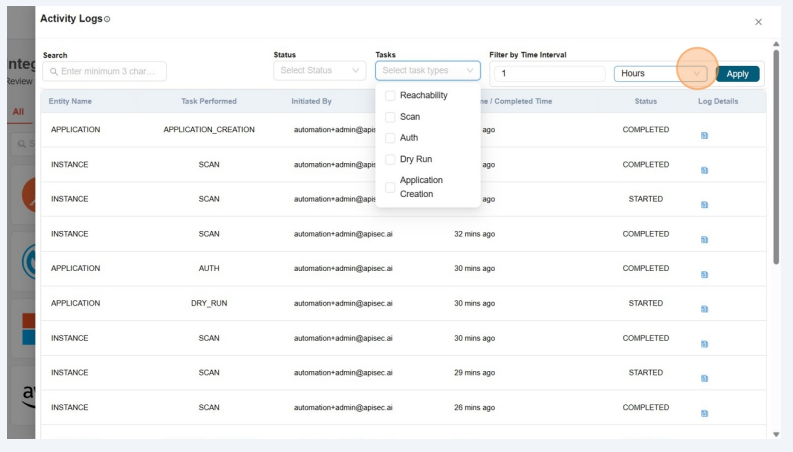The height and width of the screenshot is (452, 793).
Task: Click the Entity Name column header
Action: pyautogui.click(x=70, y=101)
